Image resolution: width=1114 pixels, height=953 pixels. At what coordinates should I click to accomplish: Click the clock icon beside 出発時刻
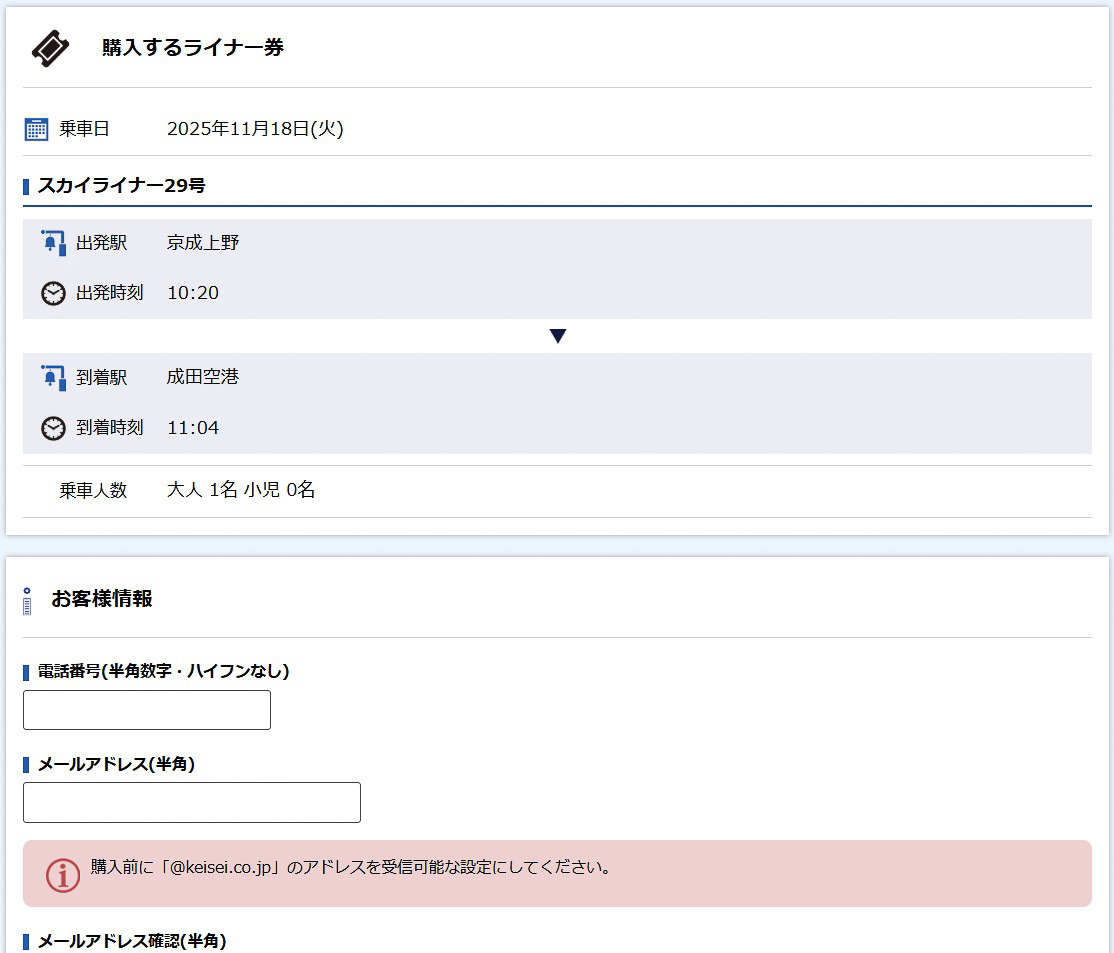(x=52, y=293)
